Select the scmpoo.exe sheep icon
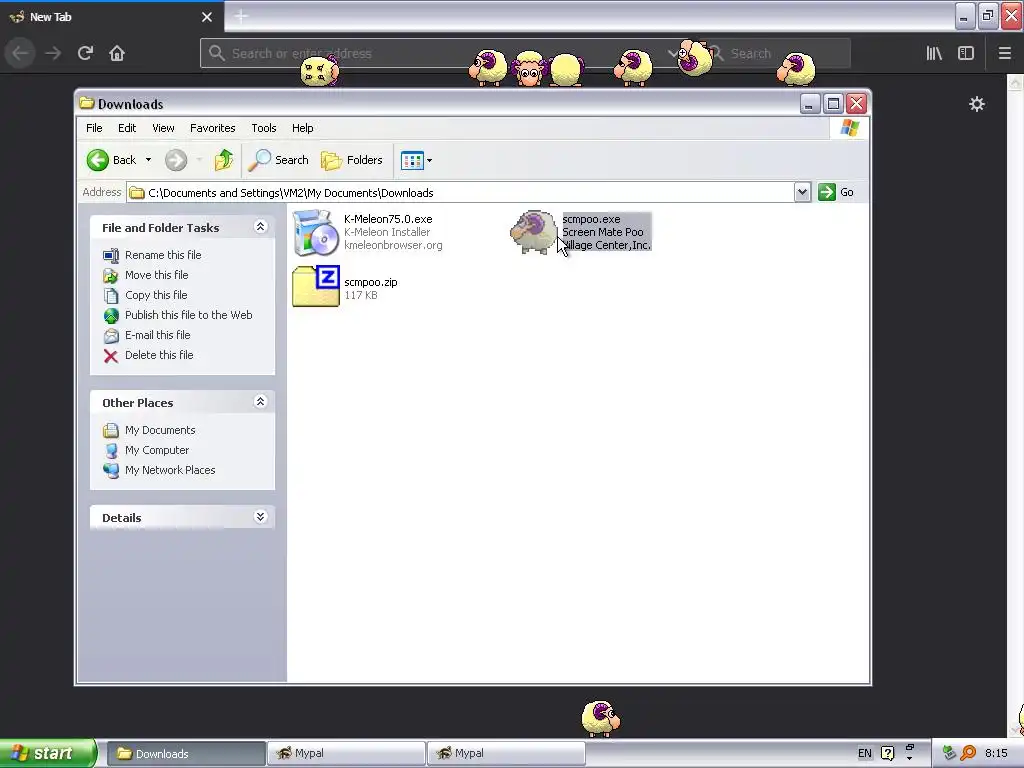1024x768 pixels. coord(534,232)
